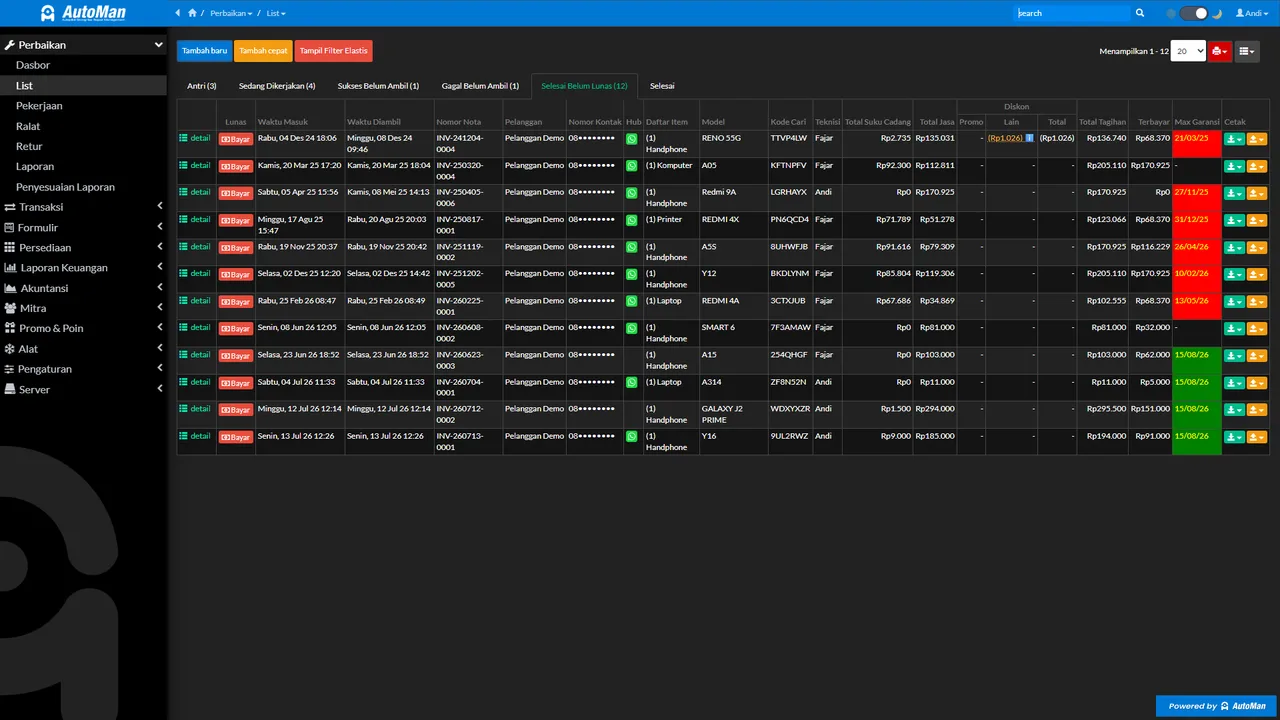Click Bayar for invoice INV-260623-0003
Viewport: 1280px width, 720px height.
click(236, 355)
